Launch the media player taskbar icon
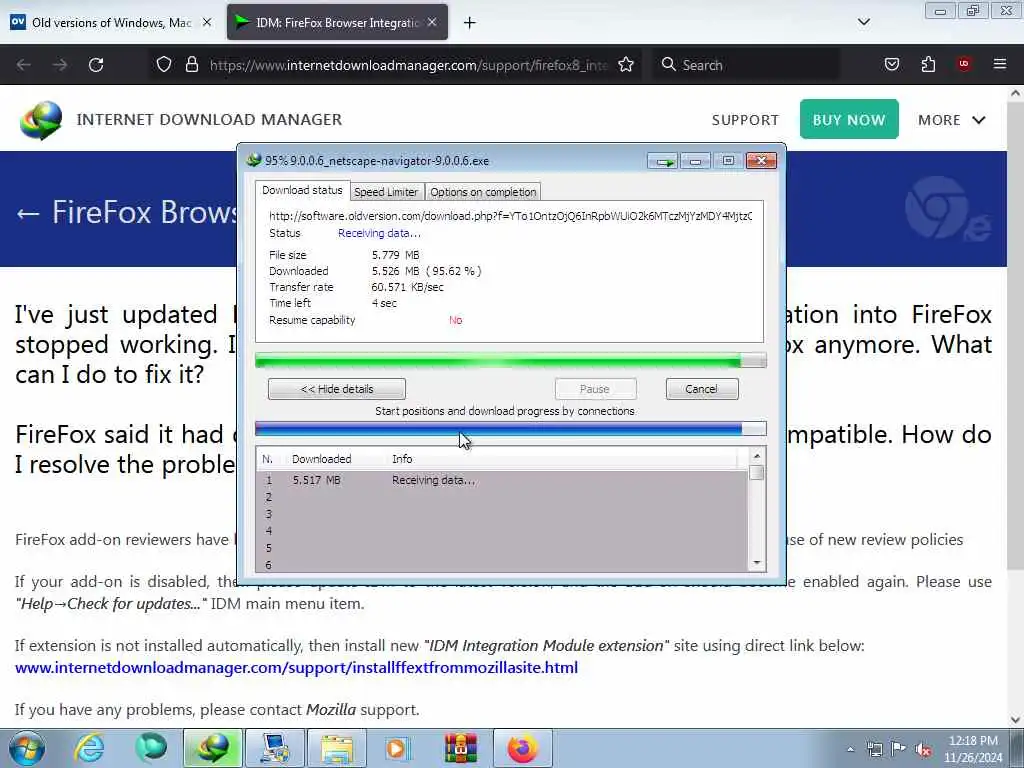Image resolution: width=1024 pixels, height=768 pixels. (x=396, y=748)
